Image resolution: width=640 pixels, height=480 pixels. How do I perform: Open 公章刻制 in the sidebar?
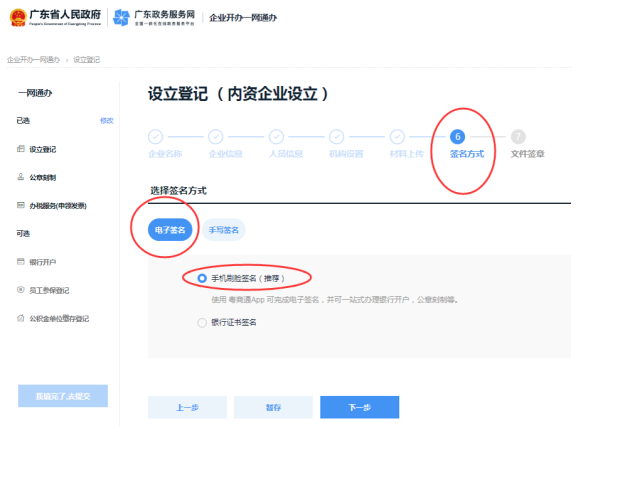coord(42,178)
